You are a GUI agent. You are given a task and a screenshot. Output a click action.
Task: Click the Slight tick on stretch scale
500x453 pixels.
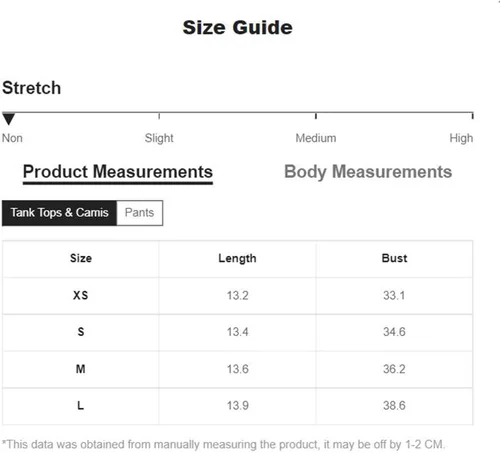click(159, 116)
